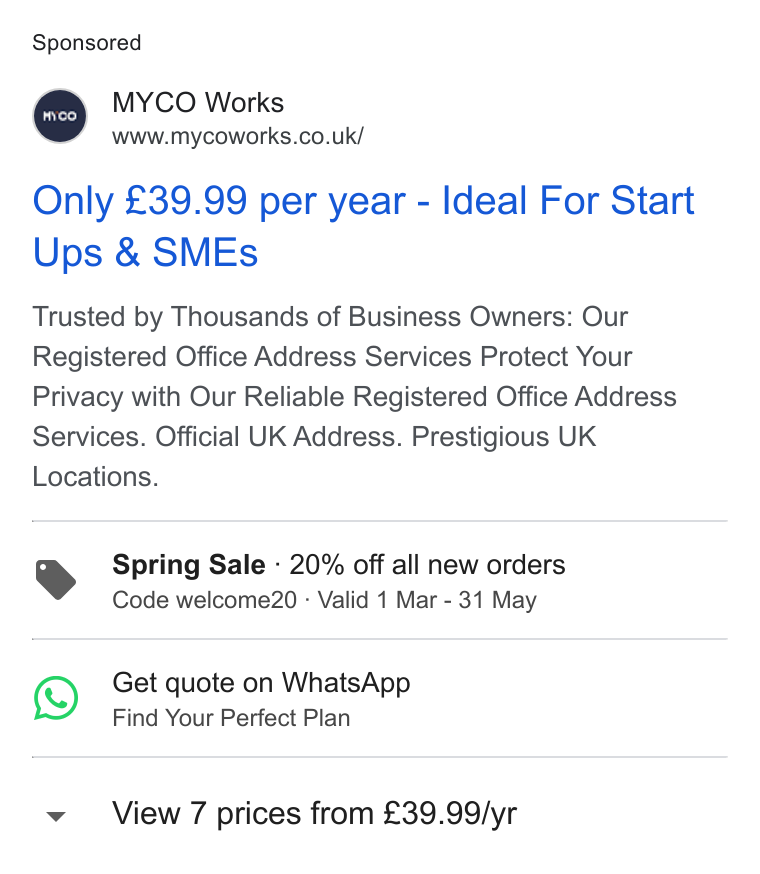Click '20% off all new orders' text
The width and height of the screenshot is (760, 874).
[x=427, y=565]
